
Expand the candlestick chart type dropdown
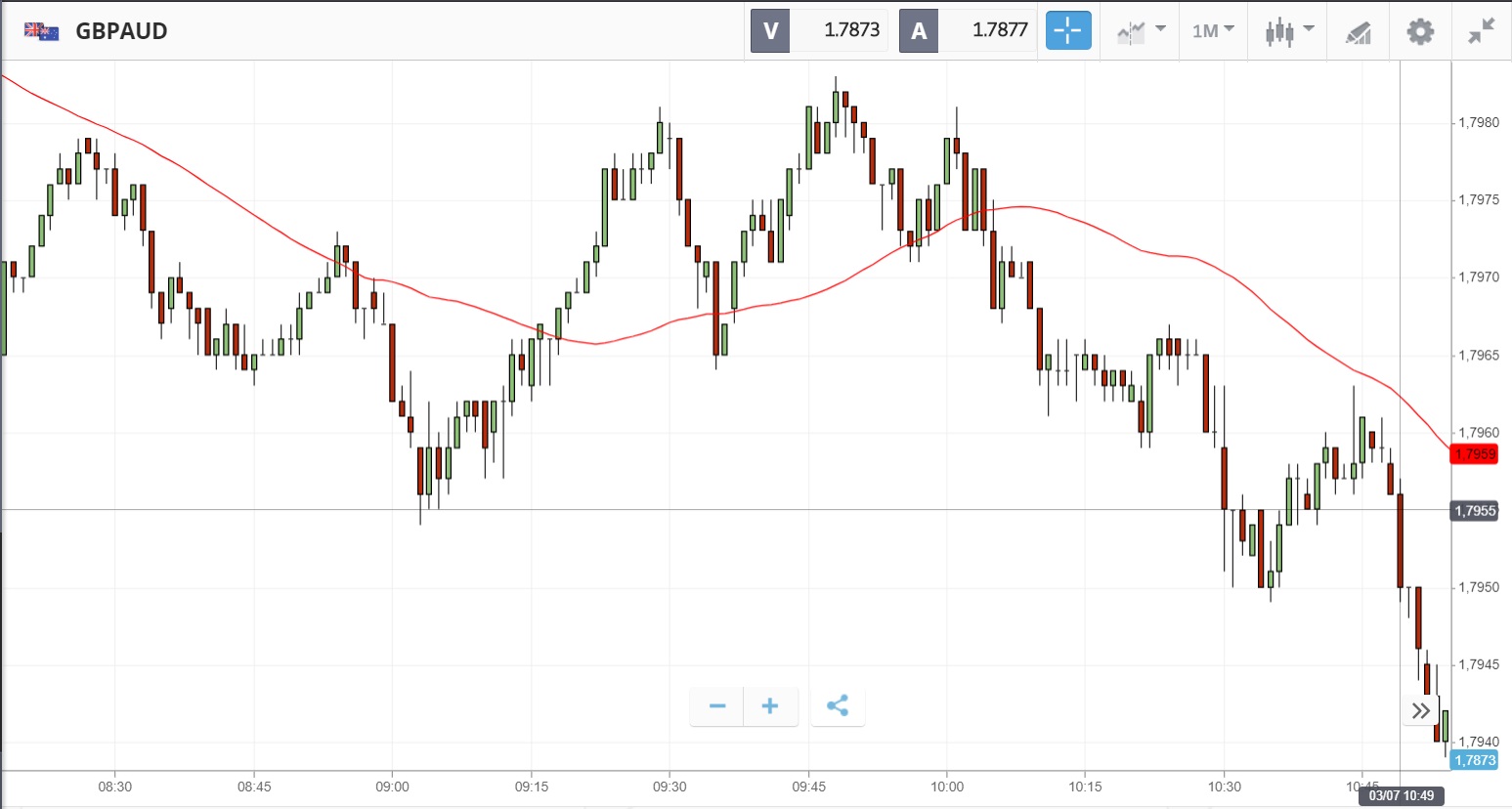(x=1288, y=30)
